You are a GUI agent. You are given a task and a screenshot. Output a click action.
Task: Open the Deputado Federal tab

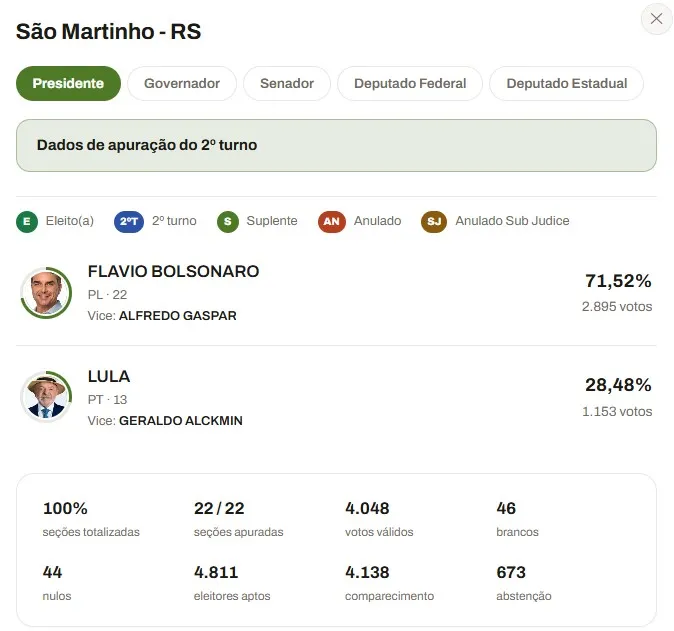tap(410, 83)
